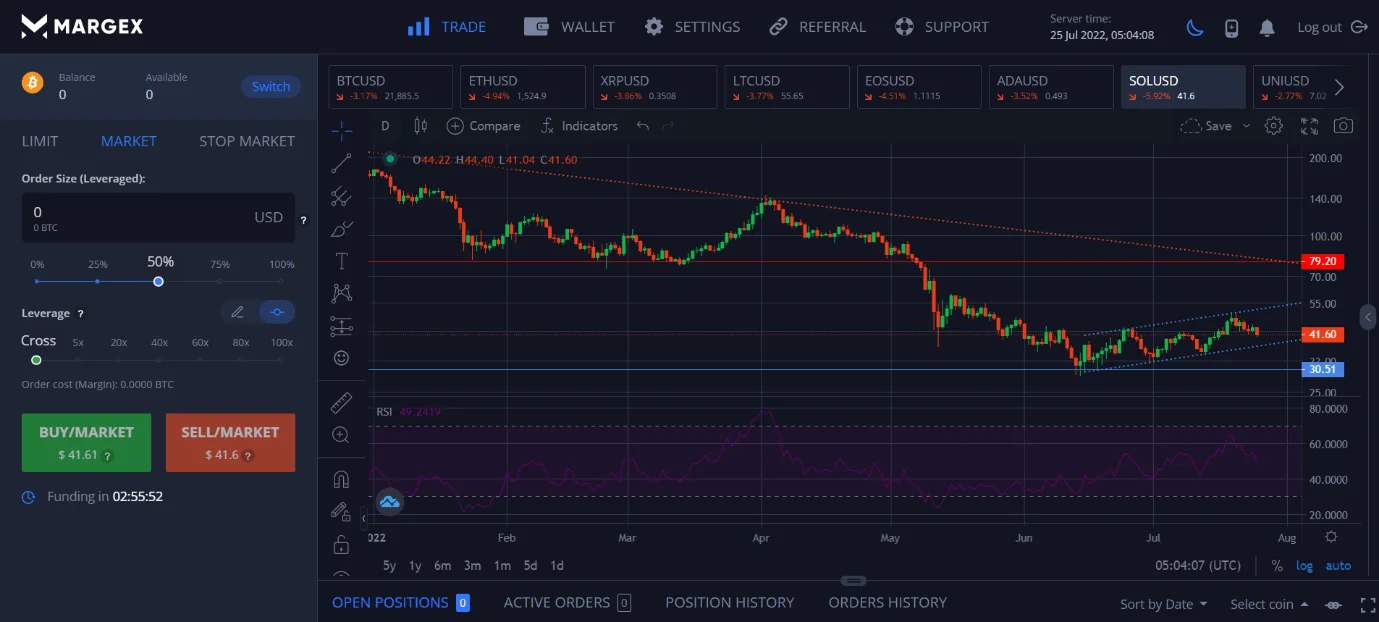Open chart settings gear icon
This screenshot has height=622, width=1379.
[1273, 126]
